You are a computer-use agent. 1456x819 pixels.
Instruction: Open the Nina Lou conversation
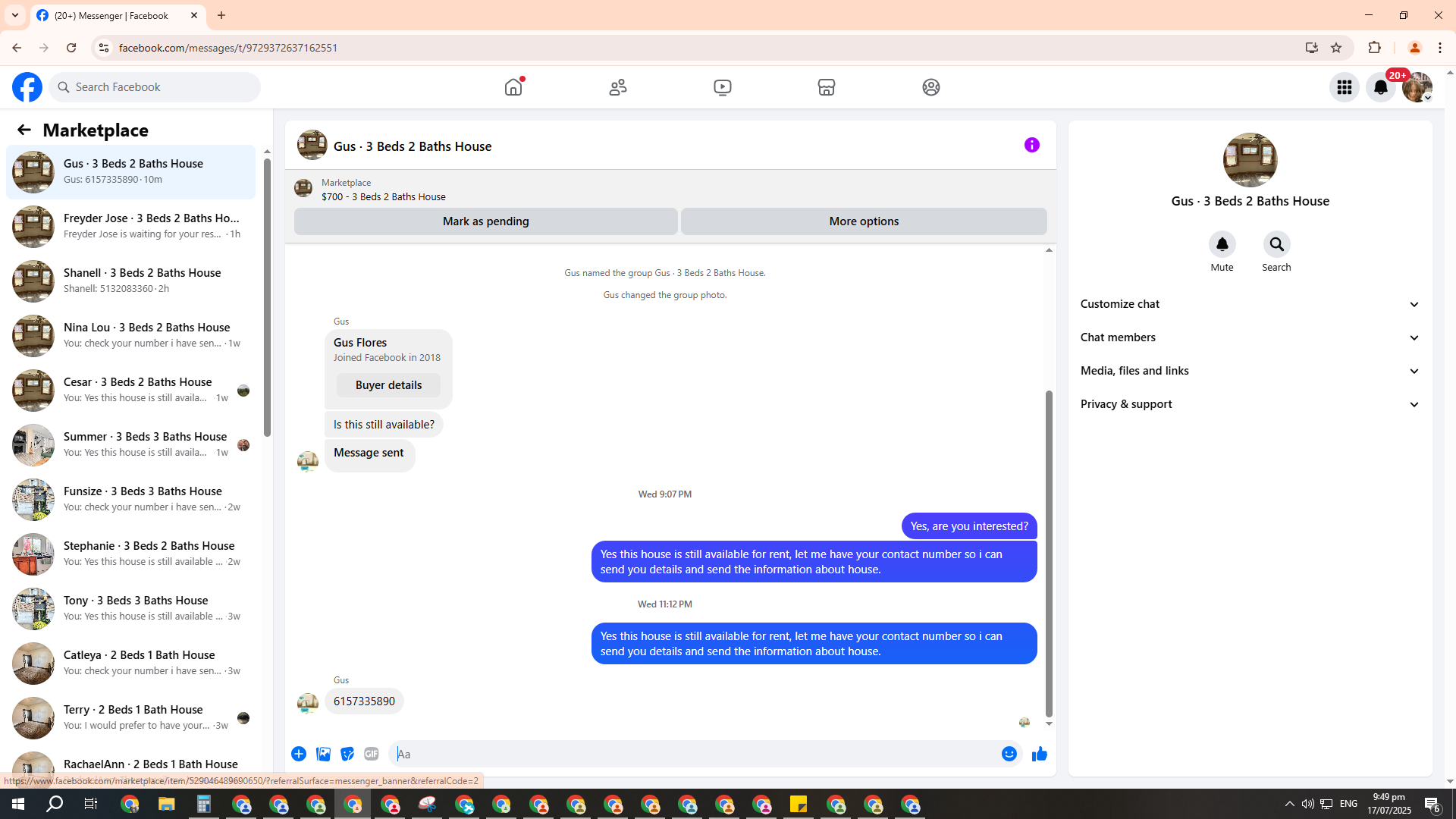[x=130, y=336]
